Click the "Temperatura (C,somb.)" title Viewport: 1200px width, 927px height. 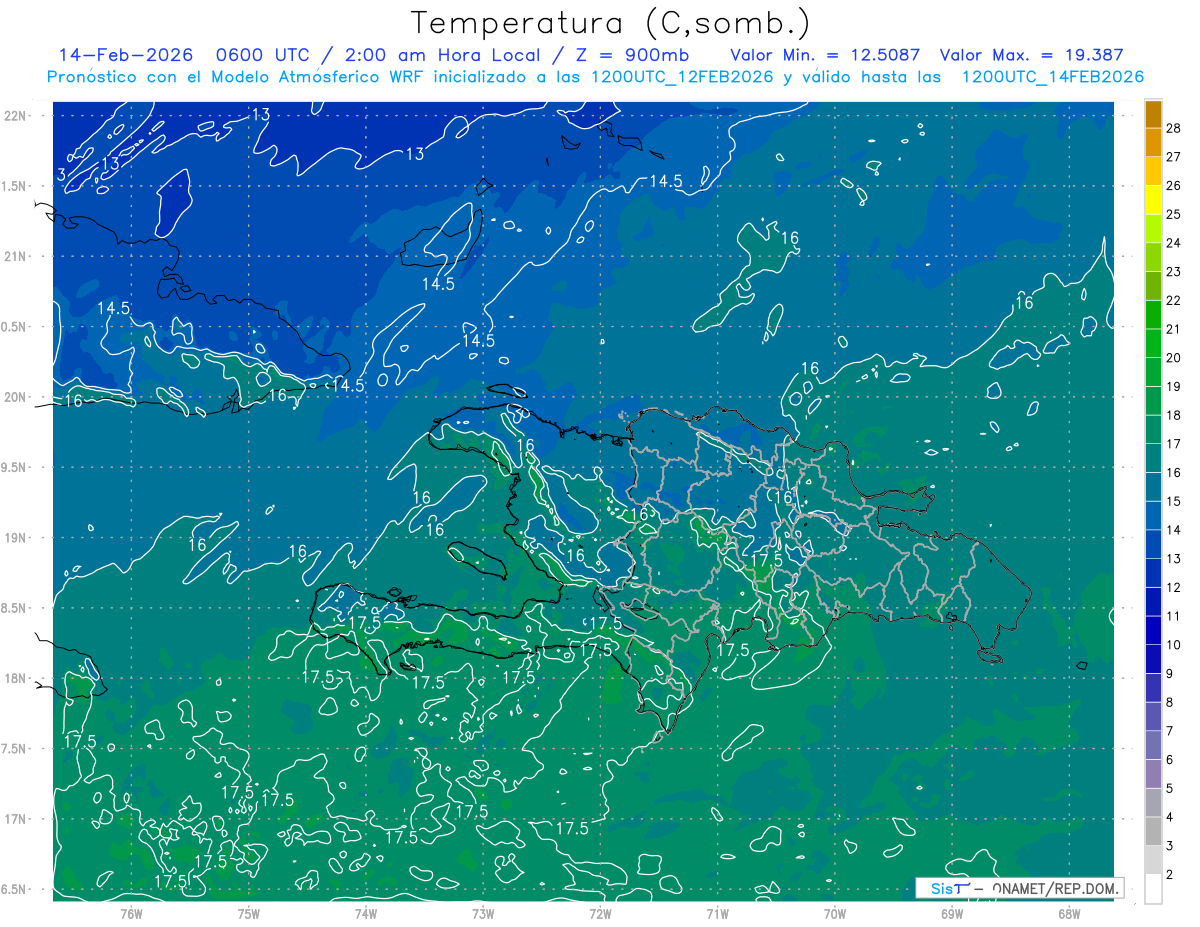pos(610,23)
